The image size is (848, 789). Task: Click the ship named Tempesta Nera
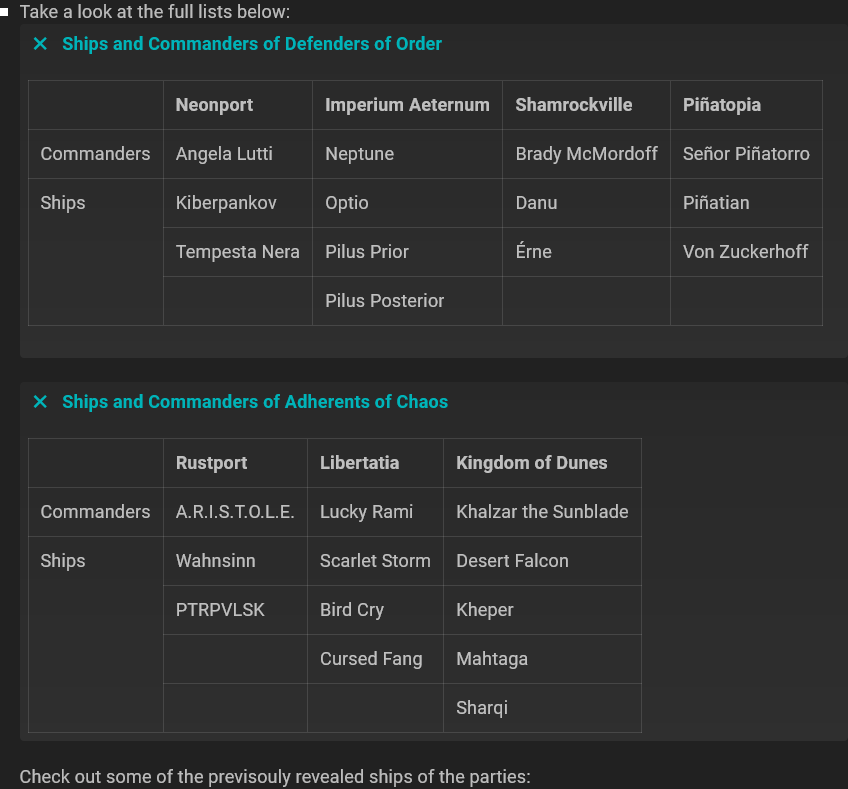pyautogui.click(x=237, y=251)
